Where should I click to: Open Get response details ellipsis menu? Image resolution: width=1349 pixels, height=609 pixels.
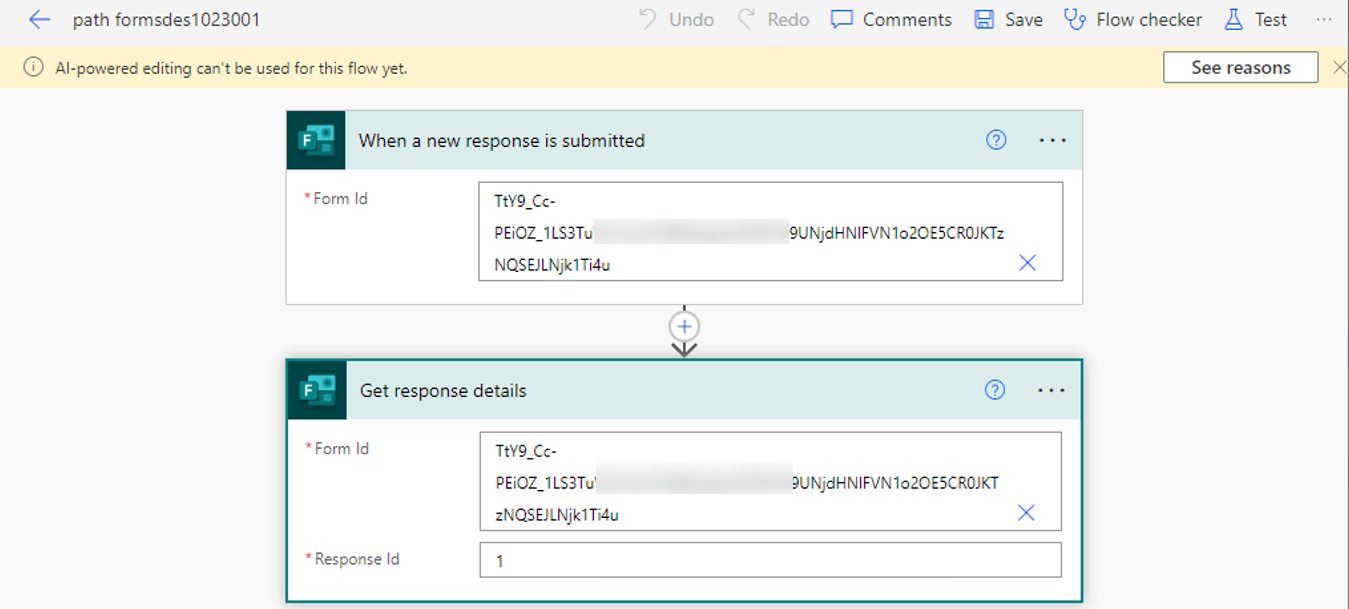click(x=1051, y=391)
